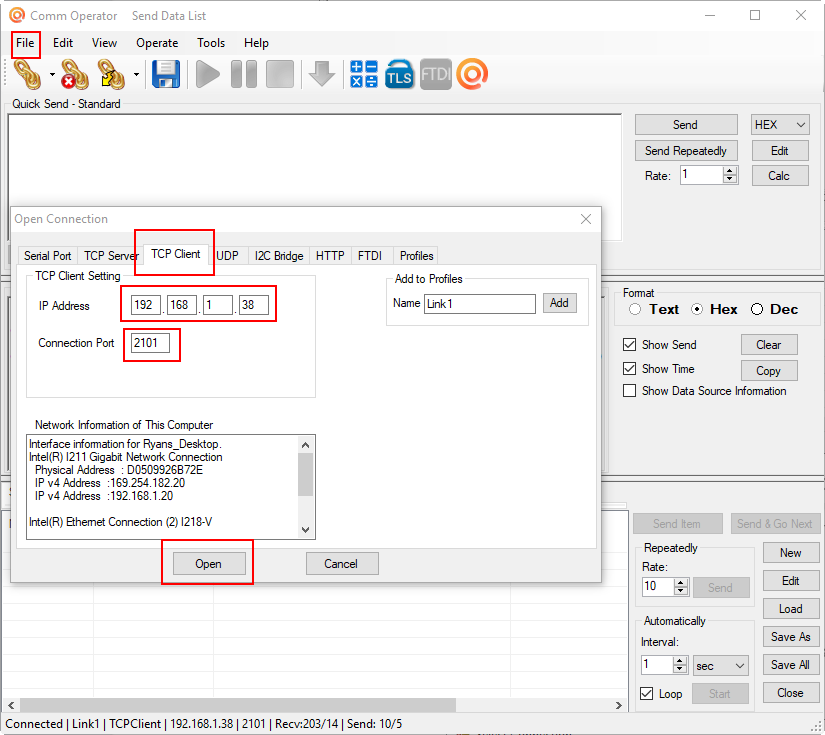Select the Text format radio button
Viewport: 825px width, 735px height.
[635, 309]
